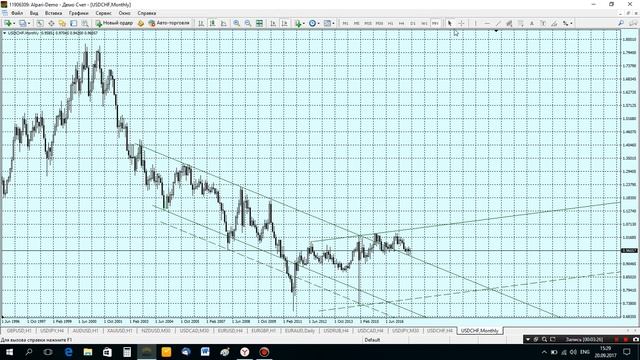Open the Файл menu
Viewport: 640px width, 360px height.
pyautogui.click(x=17, y=13)
